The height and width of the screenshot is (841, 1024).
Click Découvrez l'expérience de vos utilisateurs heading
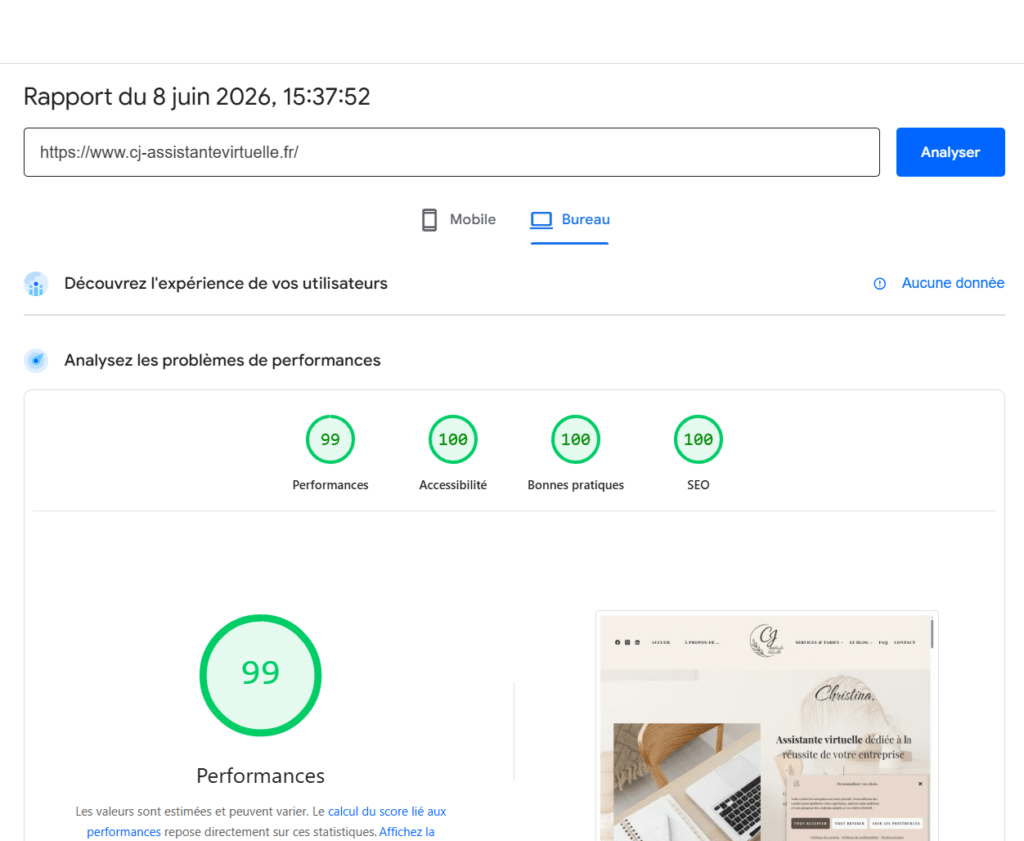tap(225, 283)
